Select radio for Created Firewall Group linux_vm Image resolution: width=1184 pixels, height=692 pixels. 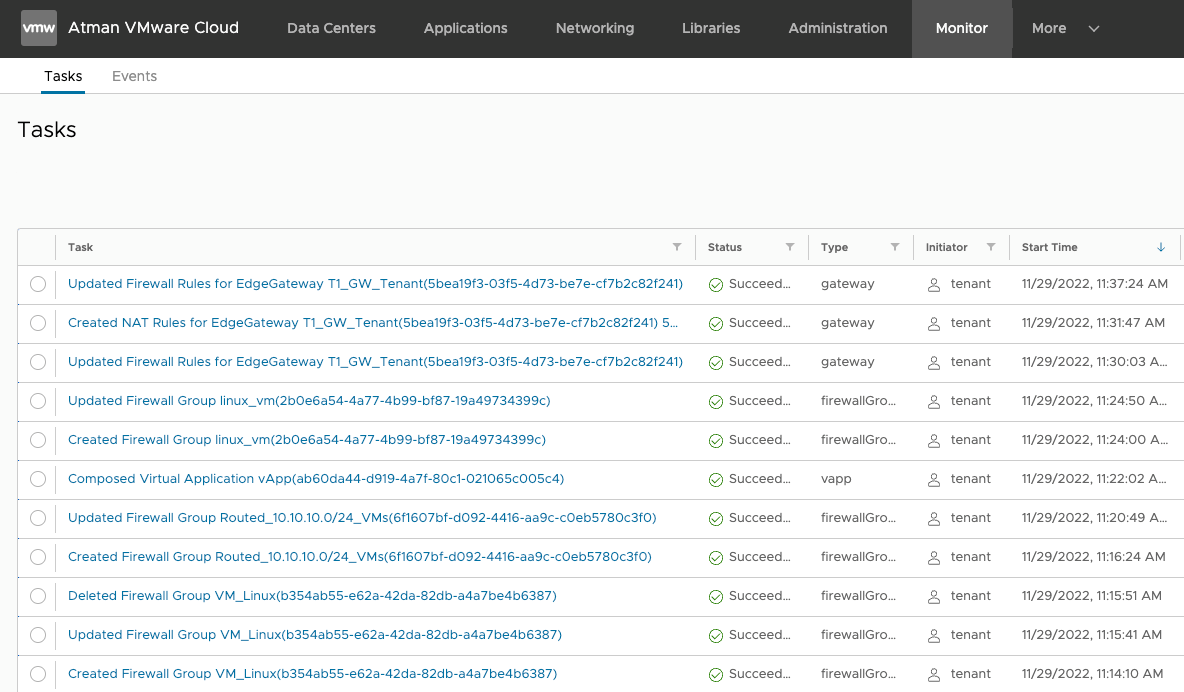38,440
